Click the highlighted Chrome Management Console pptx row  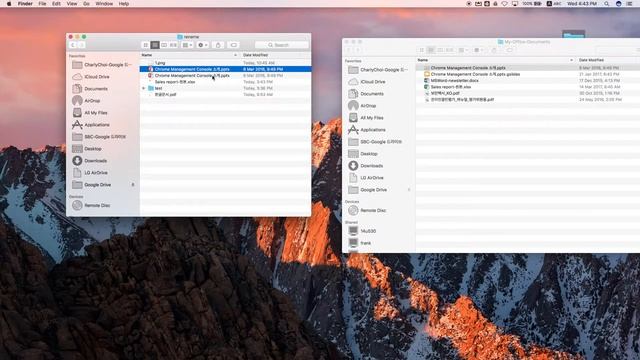tap(225, 69)
